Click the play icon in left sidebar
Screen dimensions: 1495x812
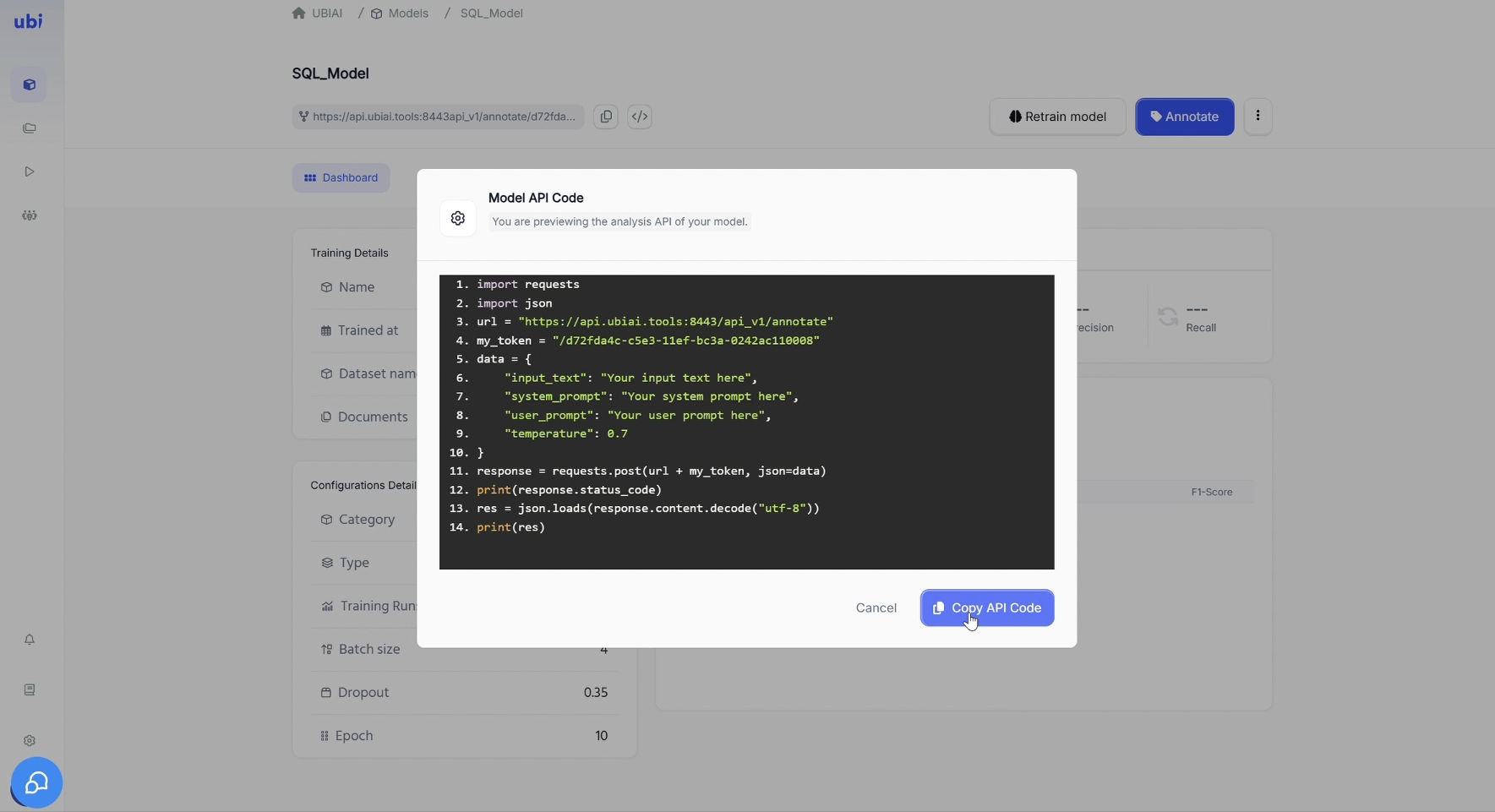click(30, 172)
